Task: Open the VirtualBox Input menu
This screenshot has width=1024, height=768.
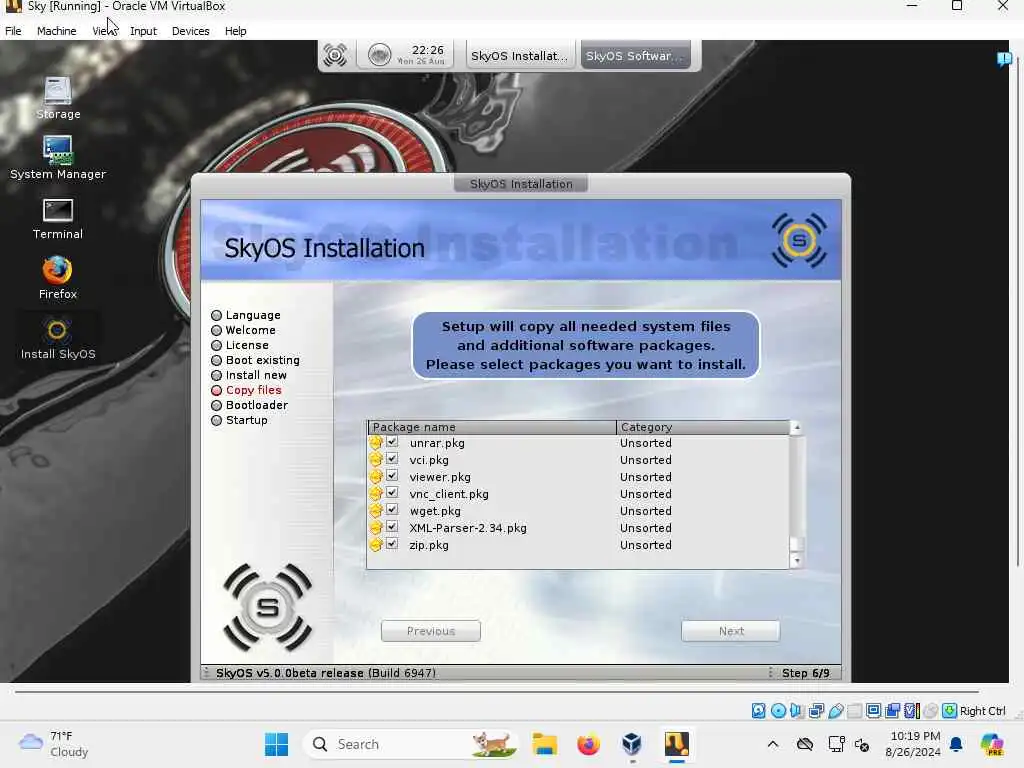Action: click(143, 31)
